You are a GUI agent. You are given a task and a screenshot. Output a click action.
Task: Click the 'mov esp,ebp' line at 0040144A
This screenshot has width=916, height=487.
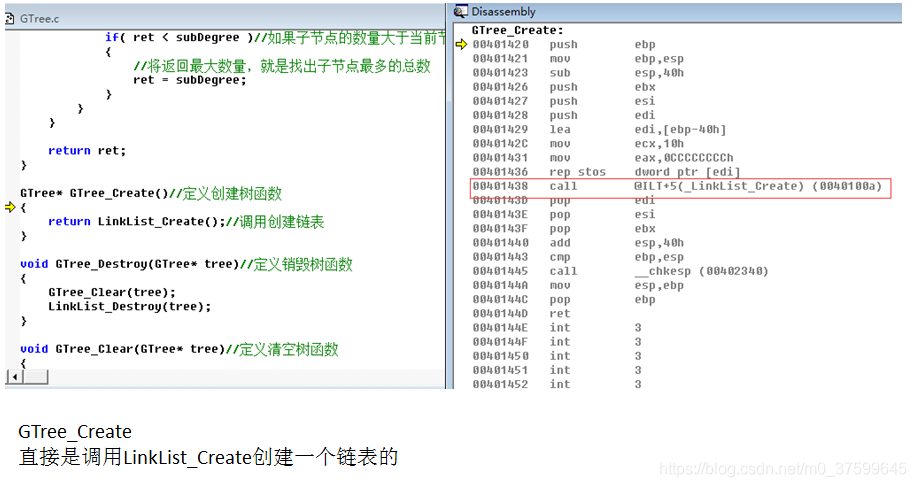[578, 285]
